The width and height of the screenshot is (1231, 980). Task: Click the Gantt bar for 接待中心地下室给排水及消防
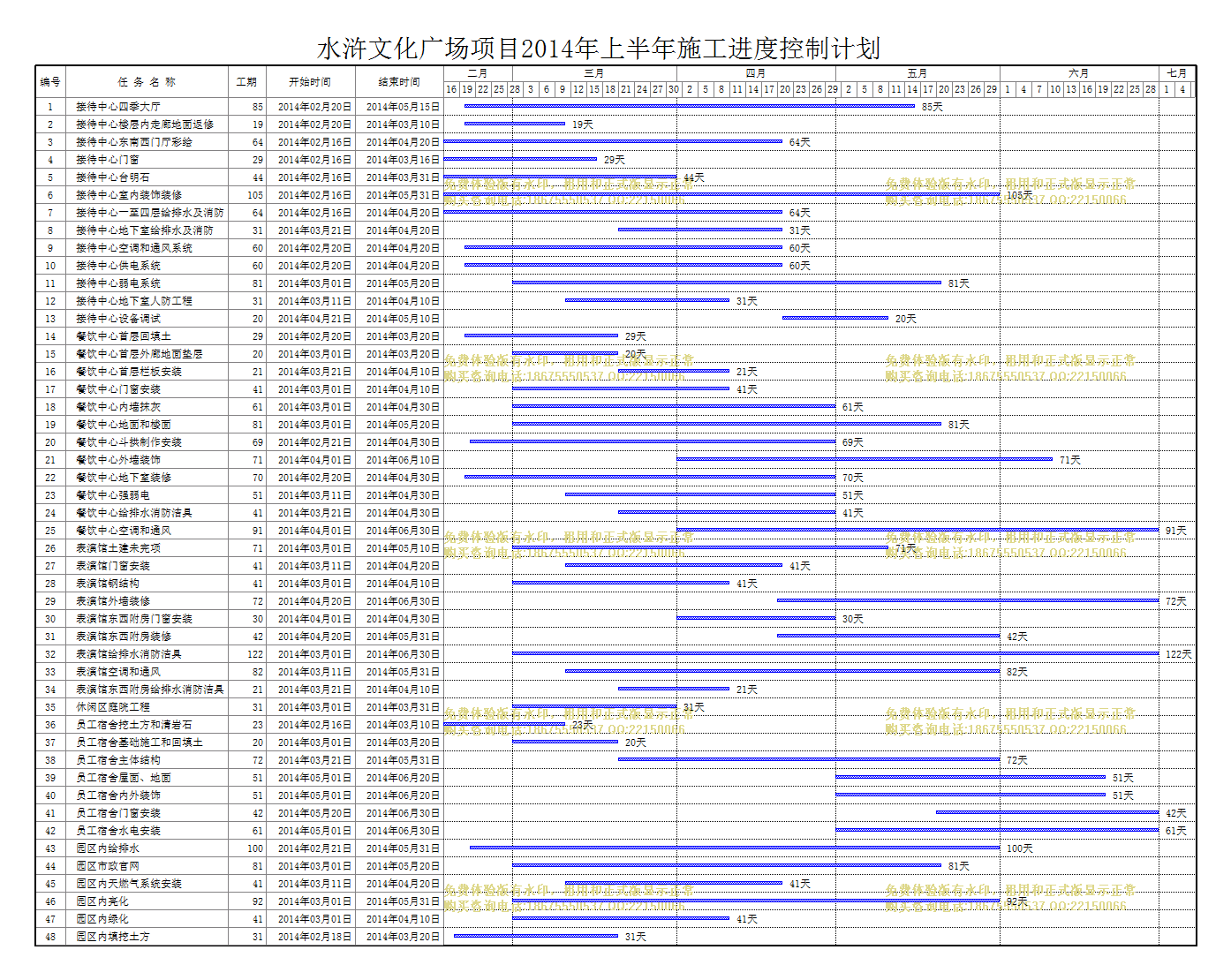(700, 230)
